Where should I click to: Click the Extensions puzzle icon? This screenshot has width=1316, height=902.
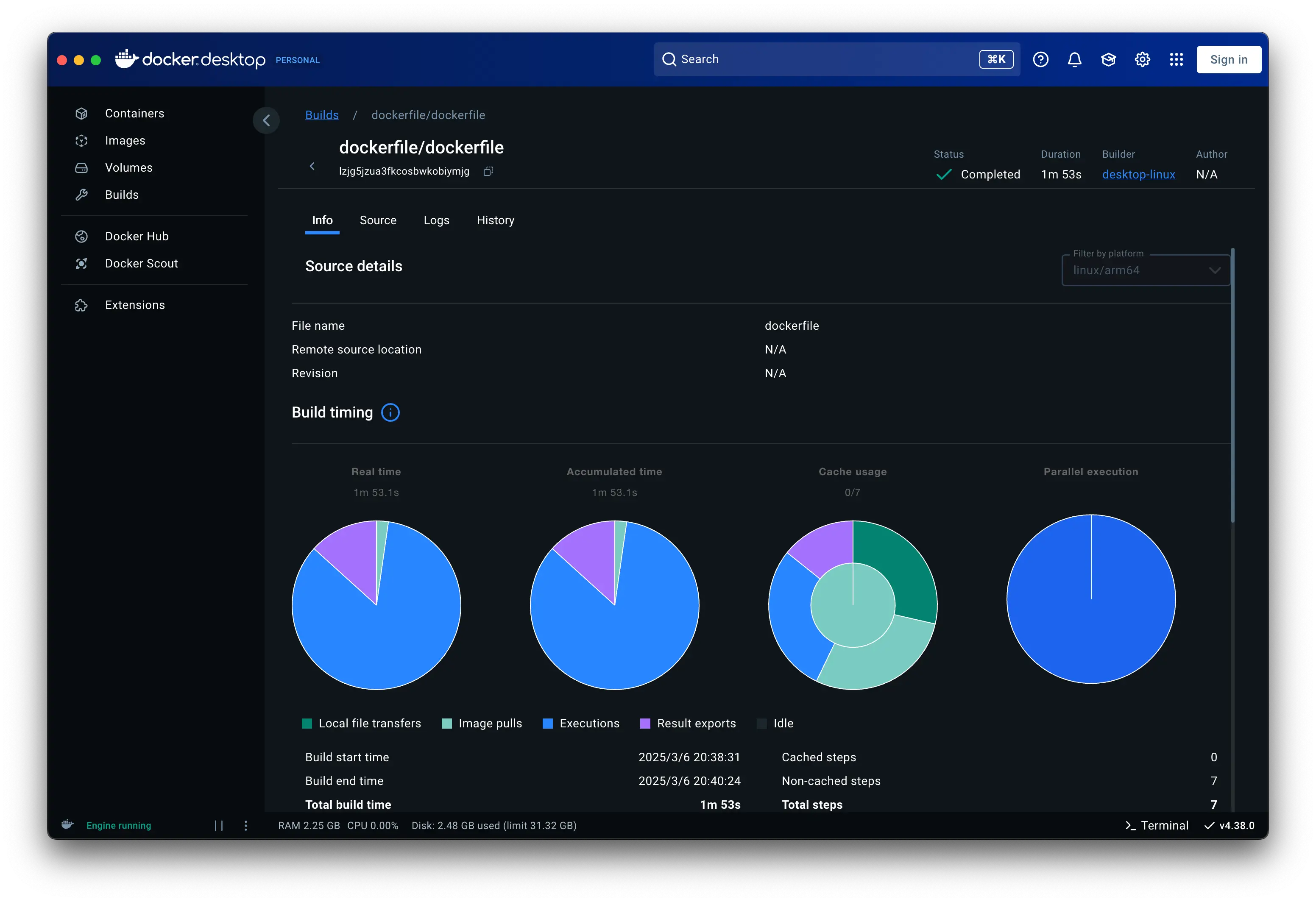(81, 305)
